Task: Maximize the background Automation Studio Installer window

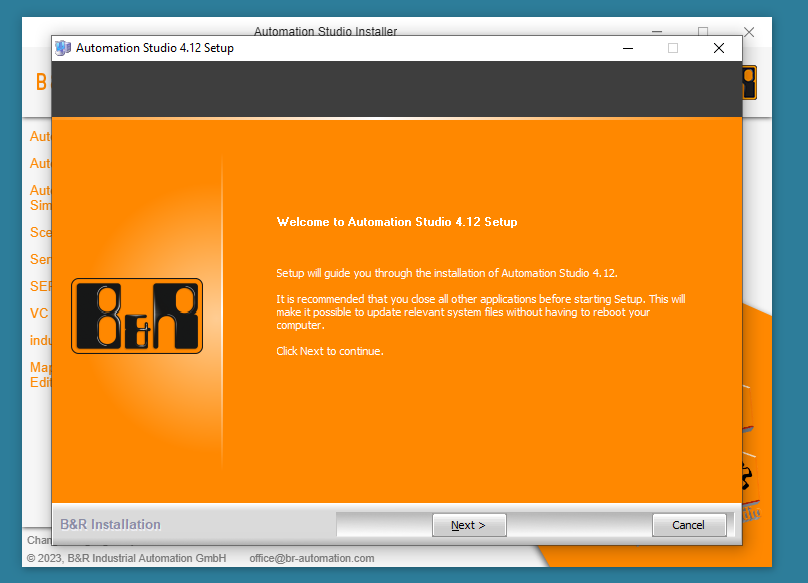Action: pyautogui.click(x=703, y=31)
